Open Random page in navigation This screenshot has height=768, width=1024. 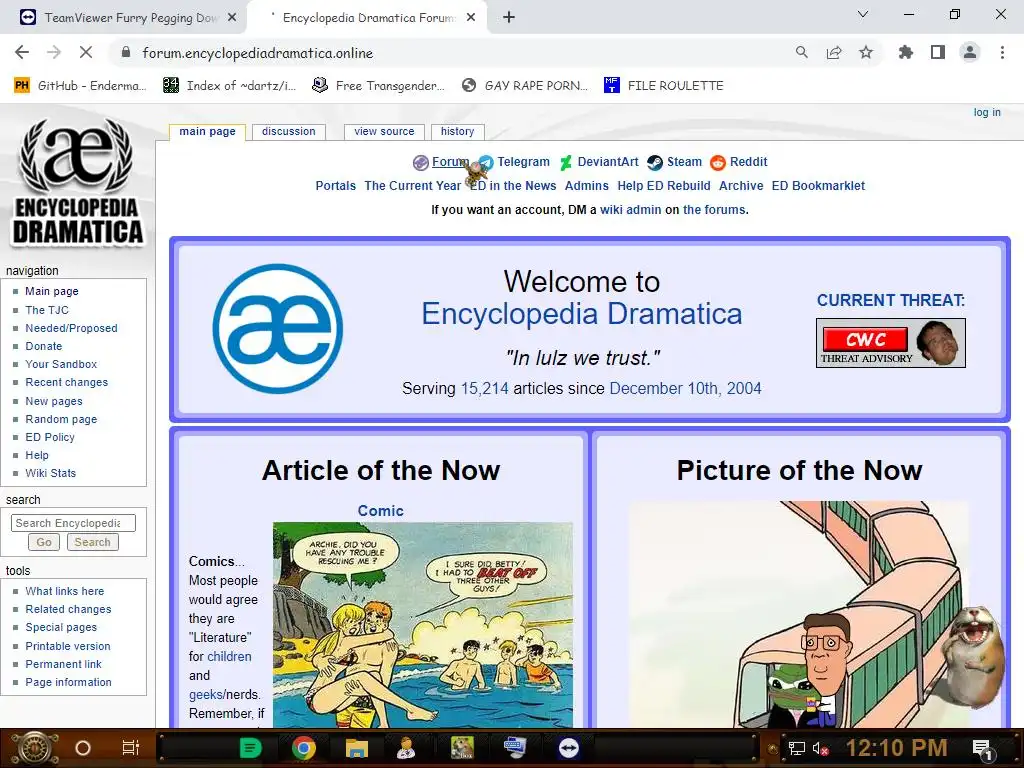[x=61, y=419]
